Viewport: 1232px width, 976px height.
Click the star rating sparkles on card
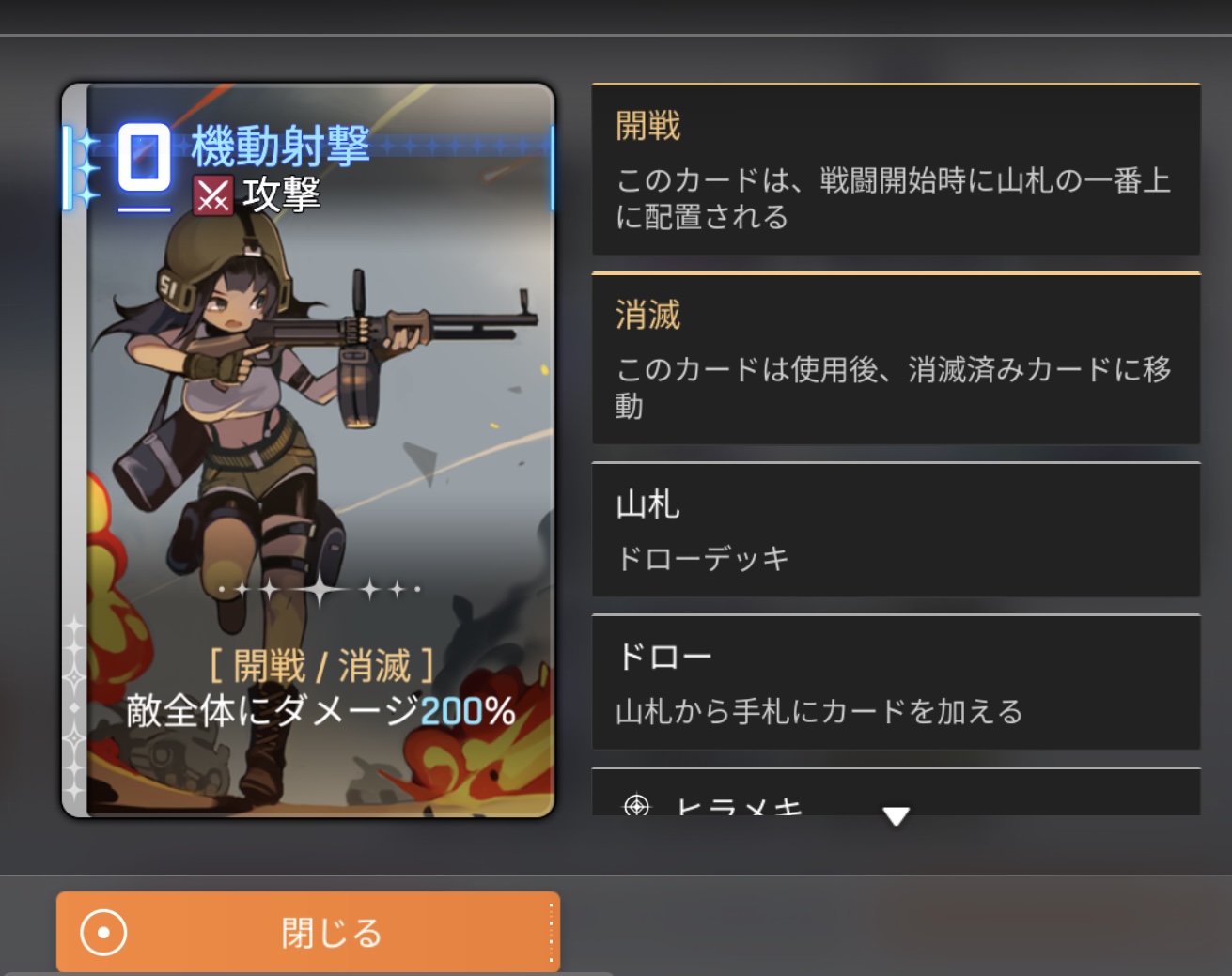(320, 590)
